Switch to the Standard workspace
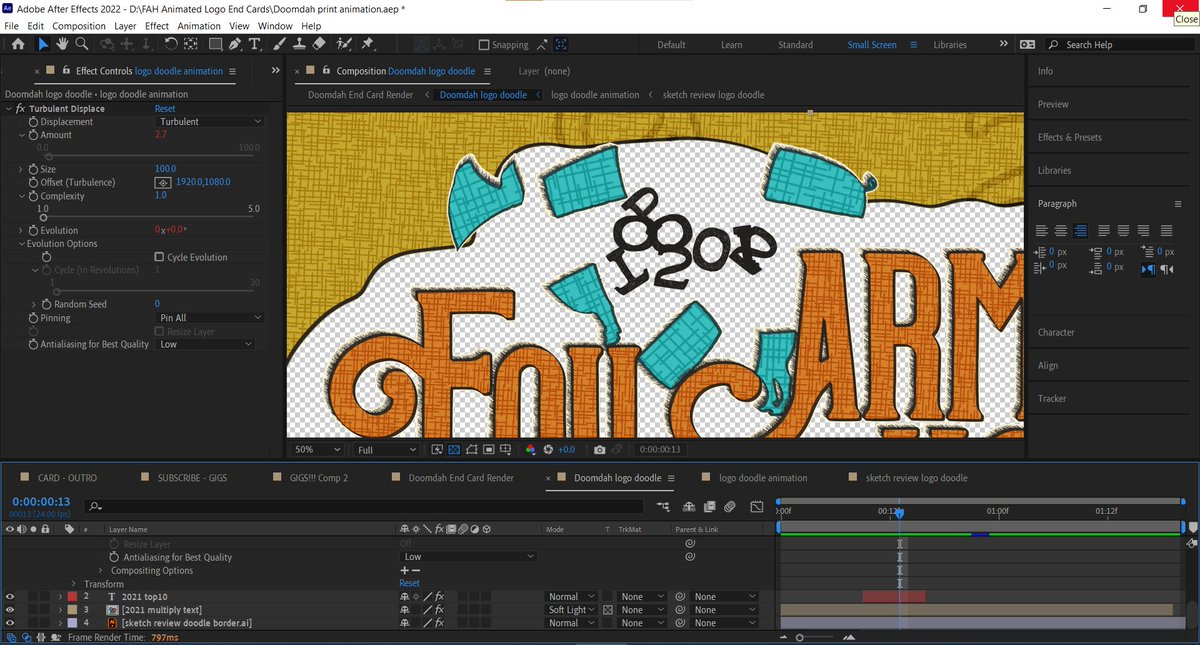The height and width of the screenshot is (645, 1200). 796,45
